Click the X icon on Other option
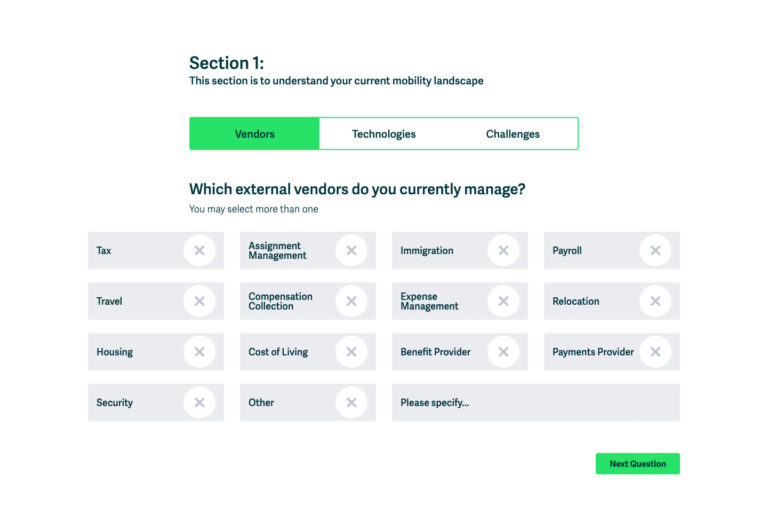The height and width of the screenshot is (531, 768). point(351,402)
